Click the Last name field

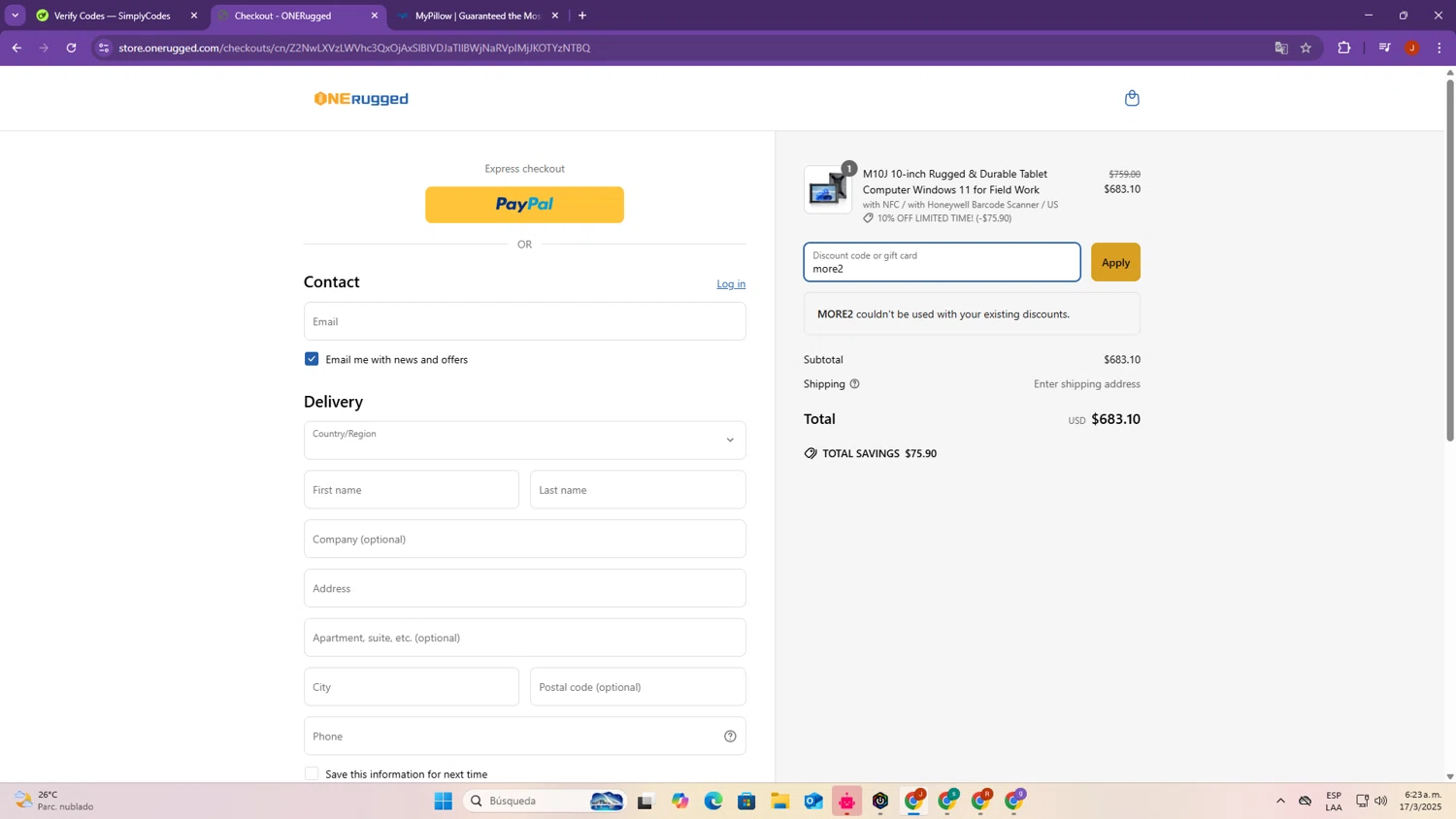[638, 490]
